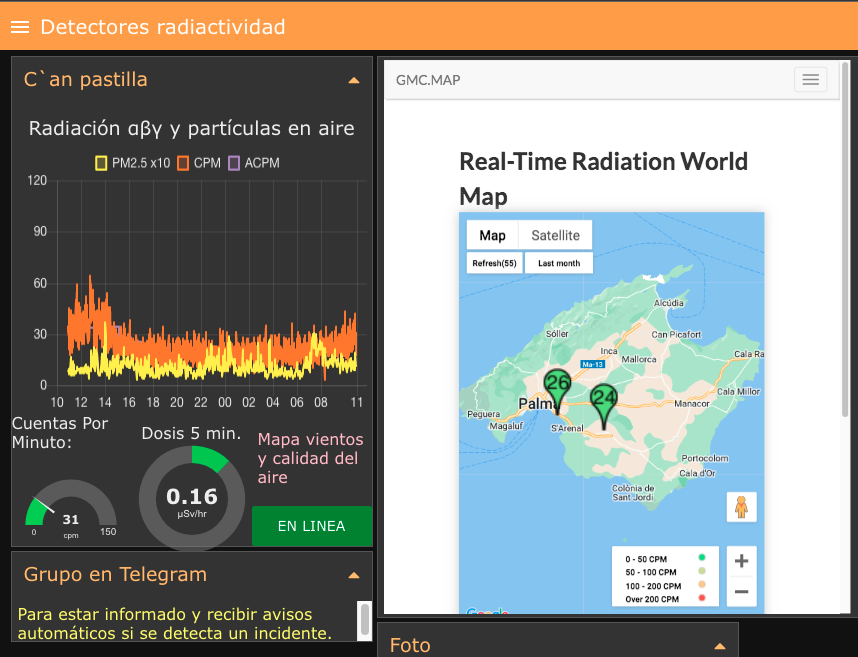Collapse the C`an pastilla panel
This screenshot has height=657, width=858.
[353, 80]
